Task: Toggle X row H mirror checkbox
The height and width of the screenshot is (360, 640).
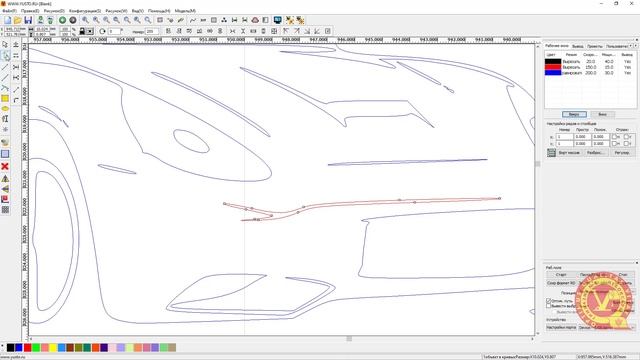Action: pyautogui.click(x=614, y=137)
